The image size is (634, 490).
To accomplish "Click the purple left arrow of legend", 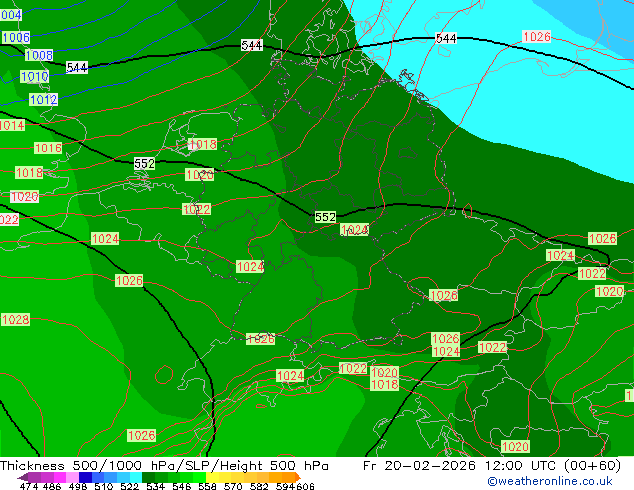I will click(x=23, y=477).
